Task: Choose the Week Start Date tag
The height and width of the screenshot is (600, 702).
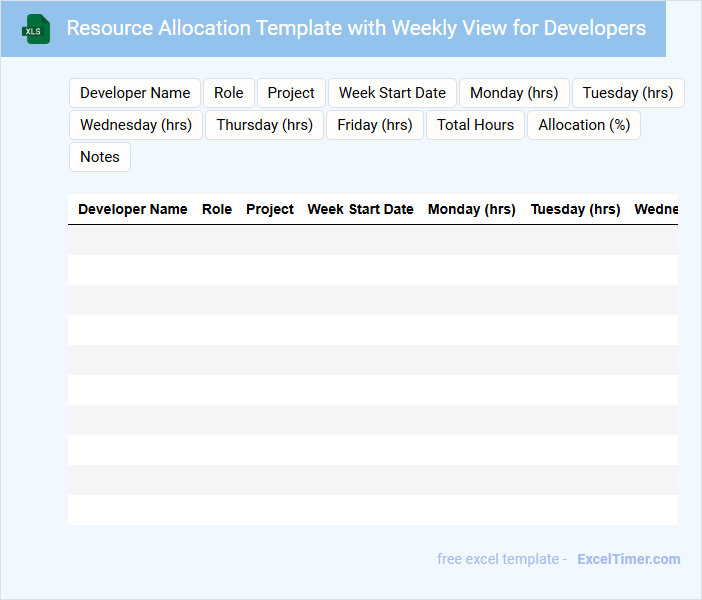Action: pyautogui.click(x=392, y=93)
